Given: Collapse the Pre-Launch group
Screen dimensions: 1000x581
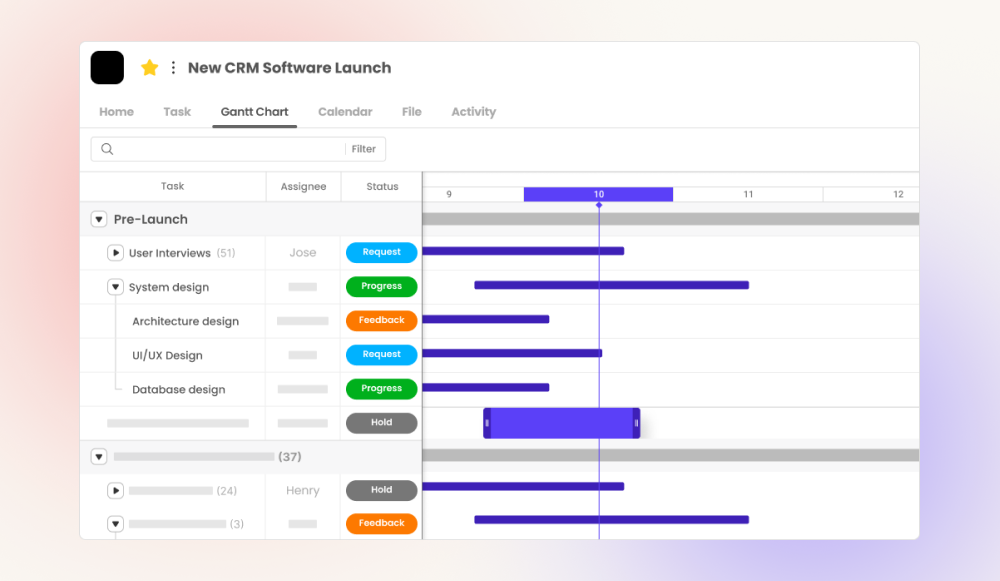Looking at the screenshot, I should coord(99,219).
